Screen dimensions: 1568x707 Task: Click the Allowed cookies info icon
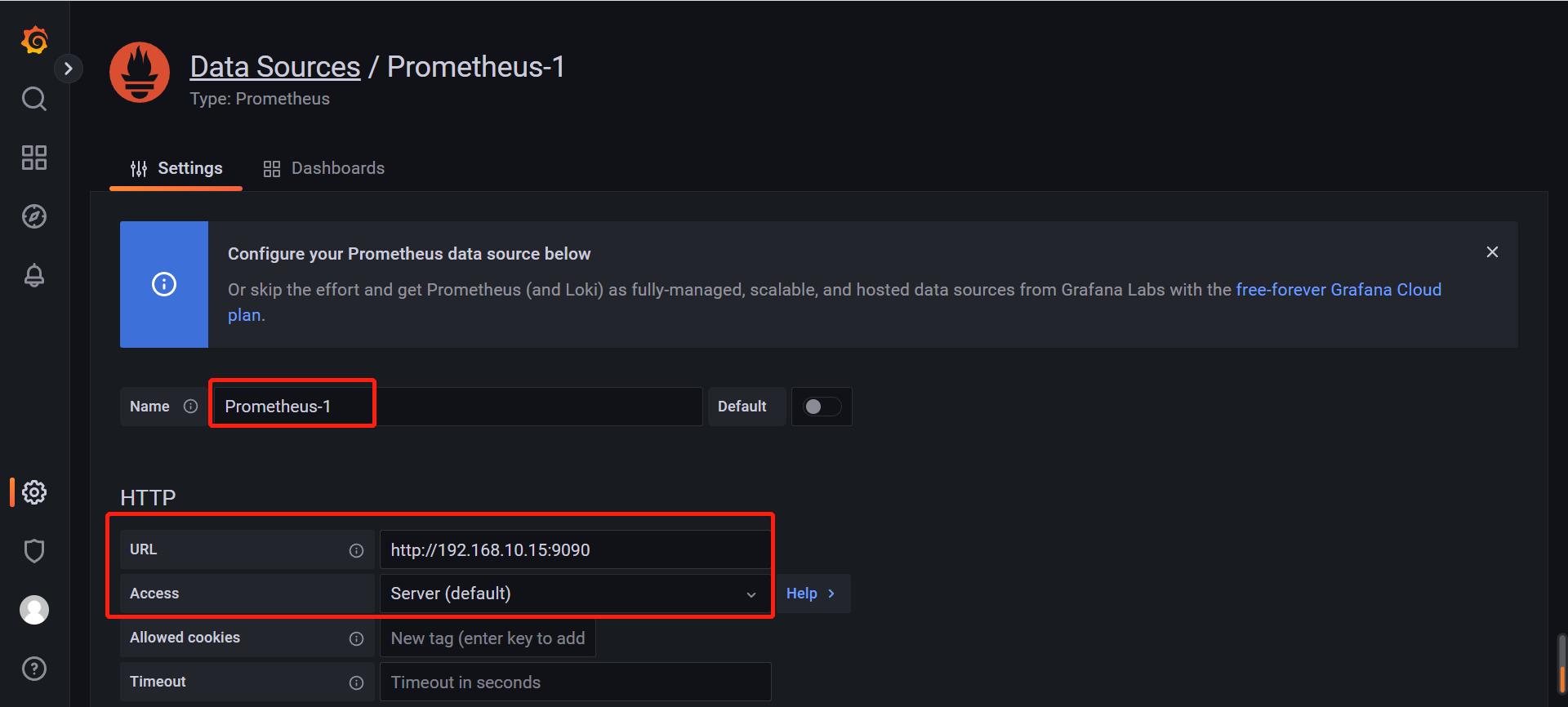click(356, 638)
